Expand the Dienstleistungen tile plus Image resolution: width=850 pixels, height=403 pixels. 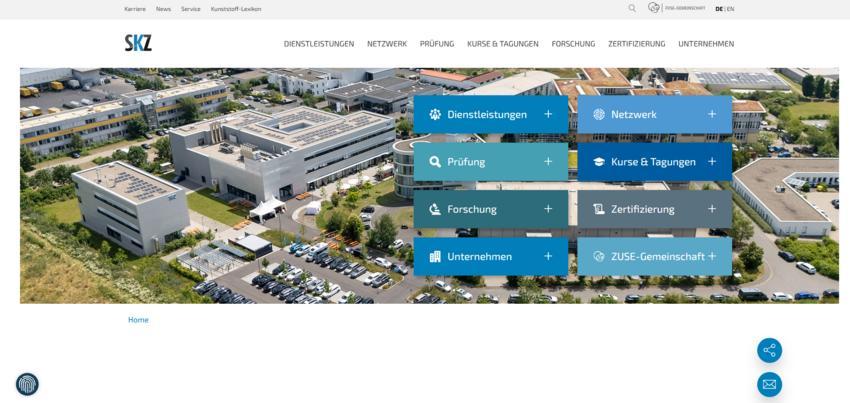click(548, 114)
